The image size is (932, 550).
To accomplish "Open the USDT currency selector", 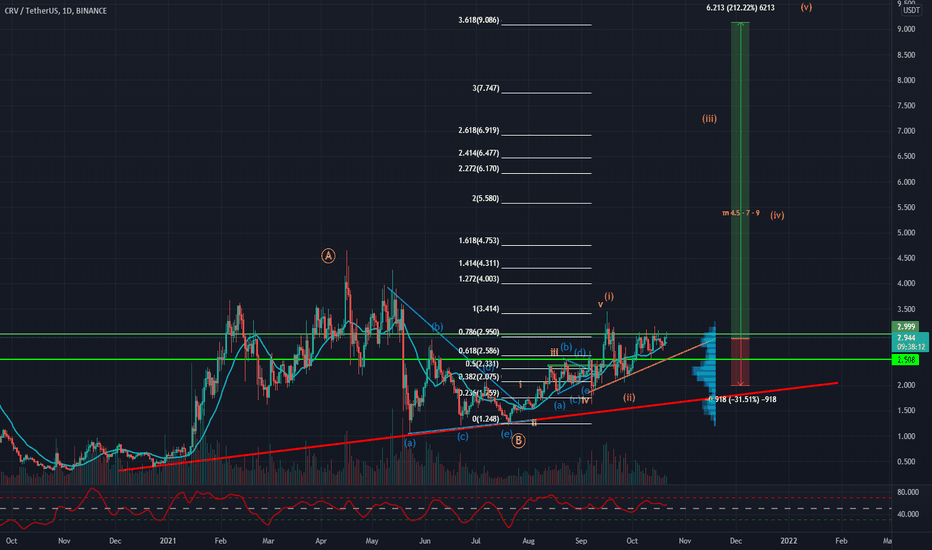I will coord(911,10).
